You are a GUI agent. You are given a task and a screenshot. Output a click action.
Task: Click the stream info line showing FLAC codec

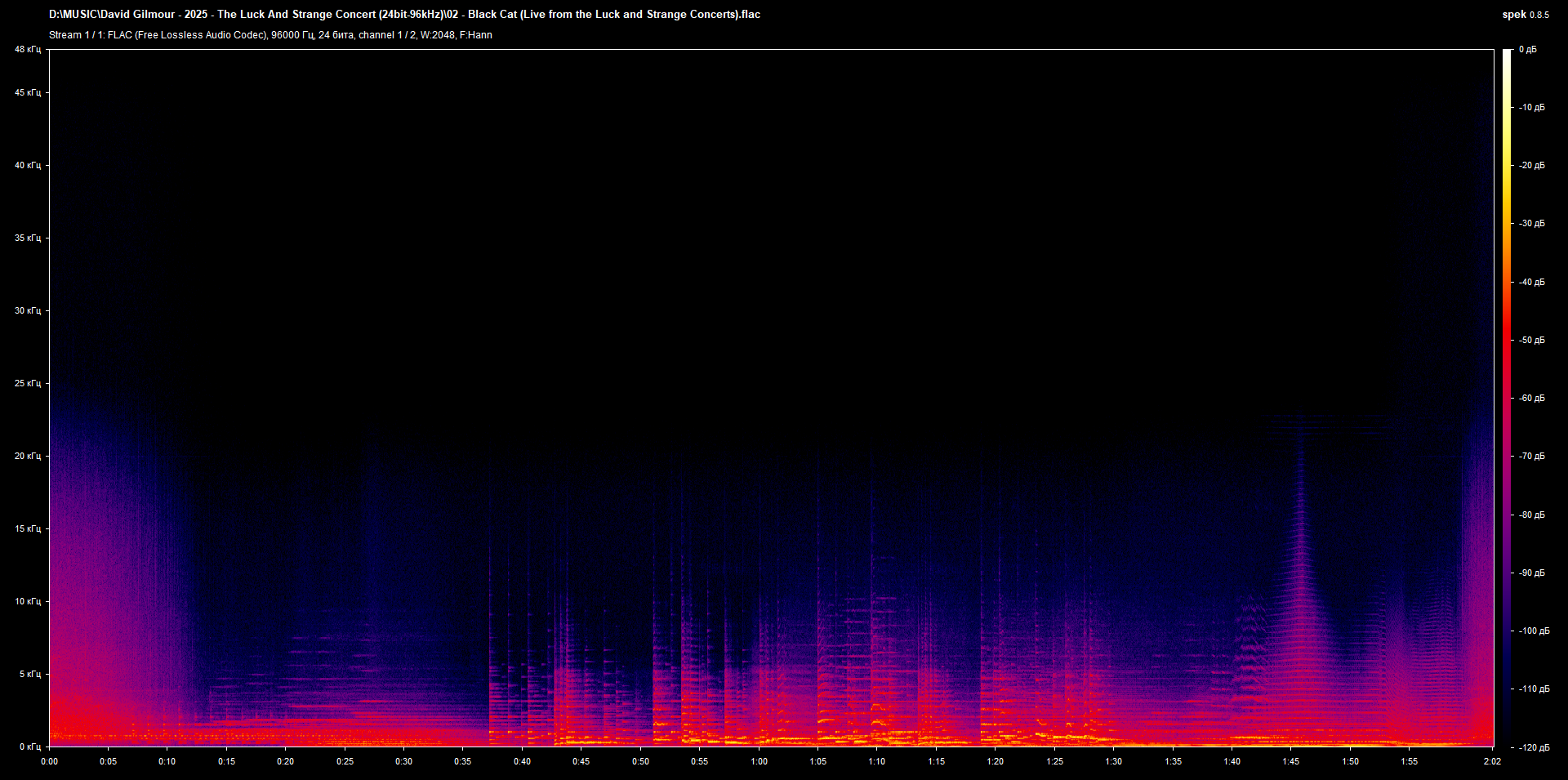[270, 35]
